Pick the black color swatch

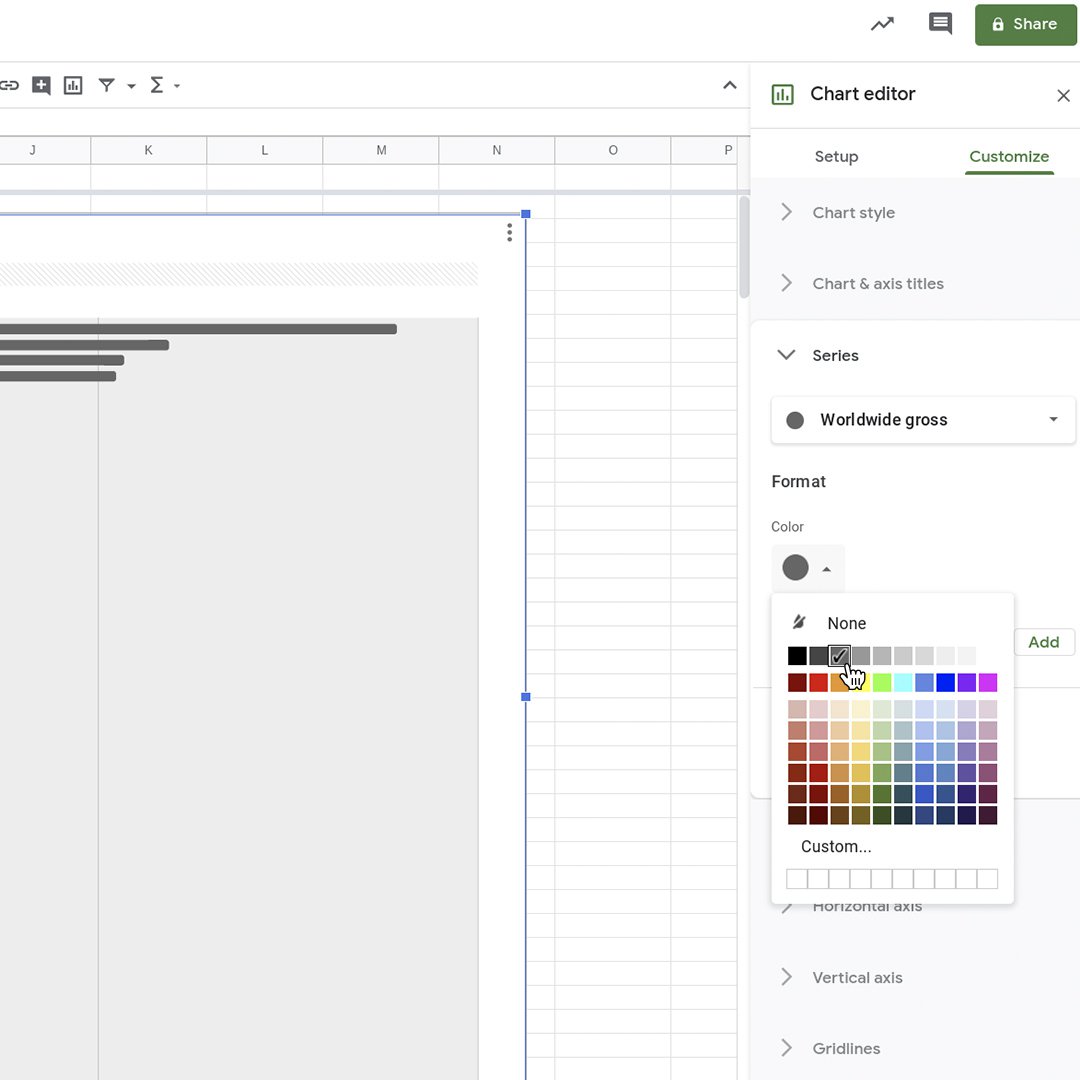click(x=797, y=656)
